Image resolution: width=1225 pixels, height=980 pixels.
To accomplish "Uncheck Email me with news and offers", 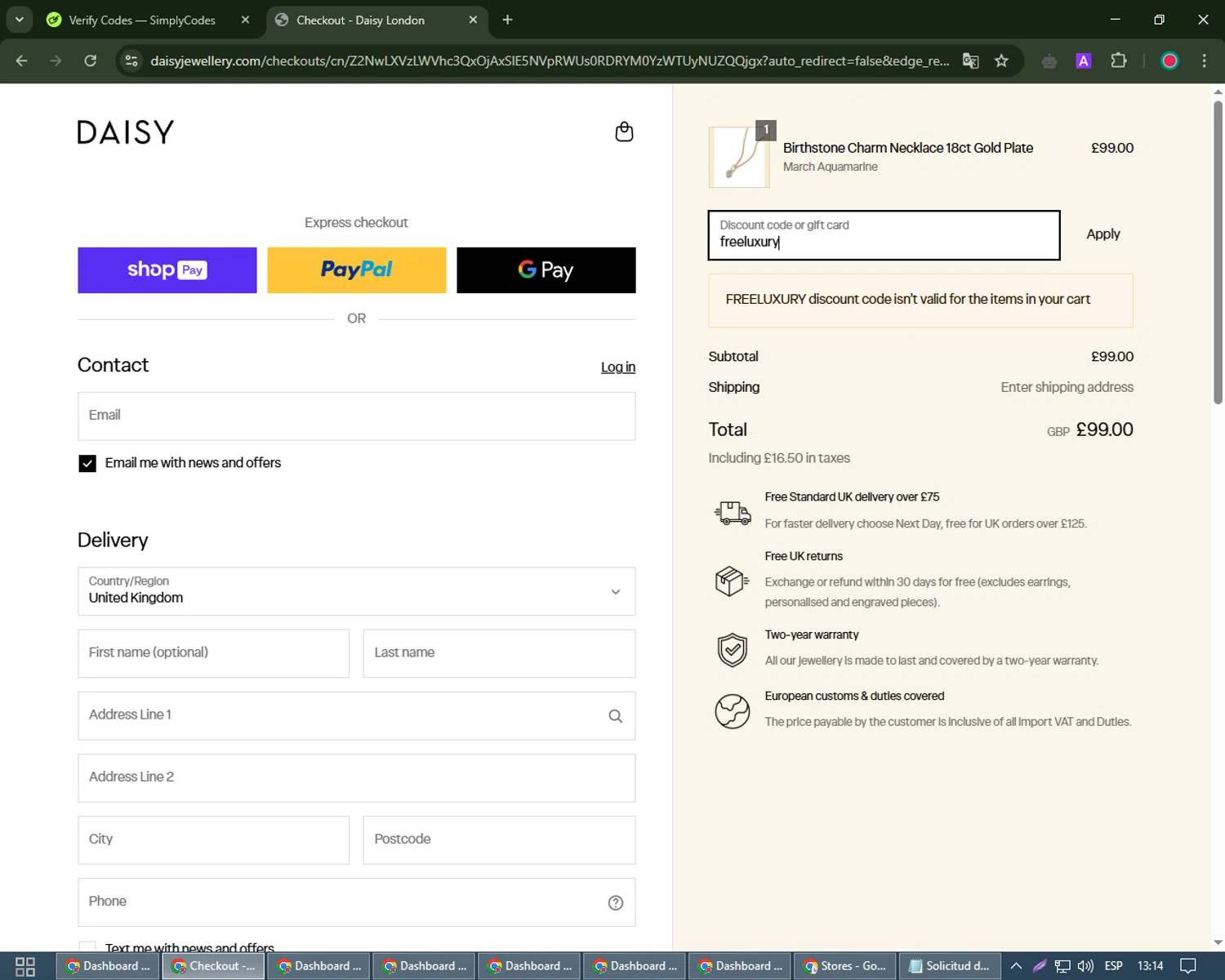I will [87, 464].
